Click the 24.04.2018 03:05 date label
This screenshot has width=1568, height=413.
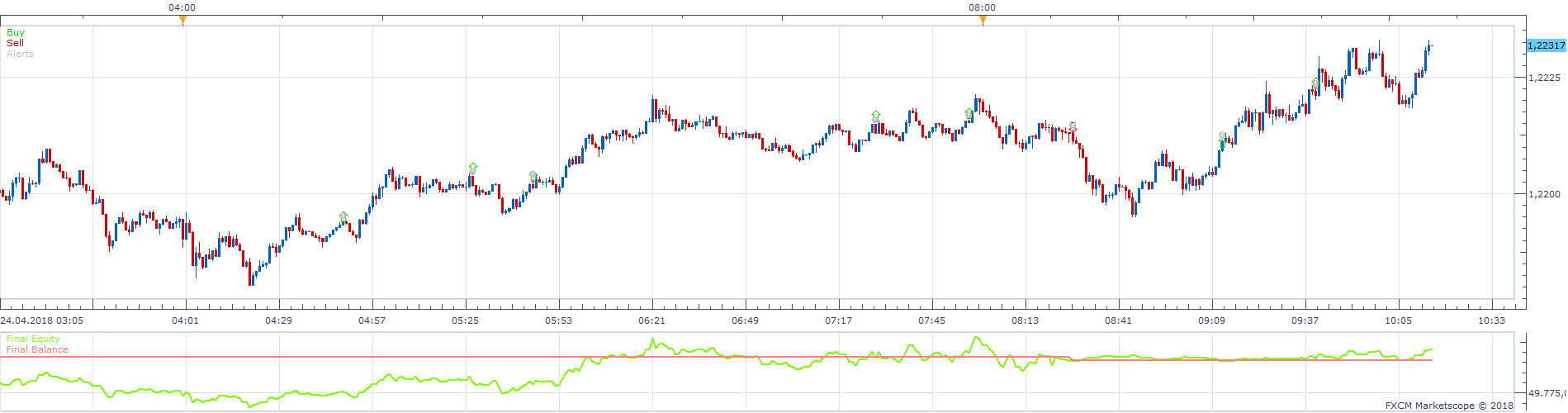(x=41, y=320)
